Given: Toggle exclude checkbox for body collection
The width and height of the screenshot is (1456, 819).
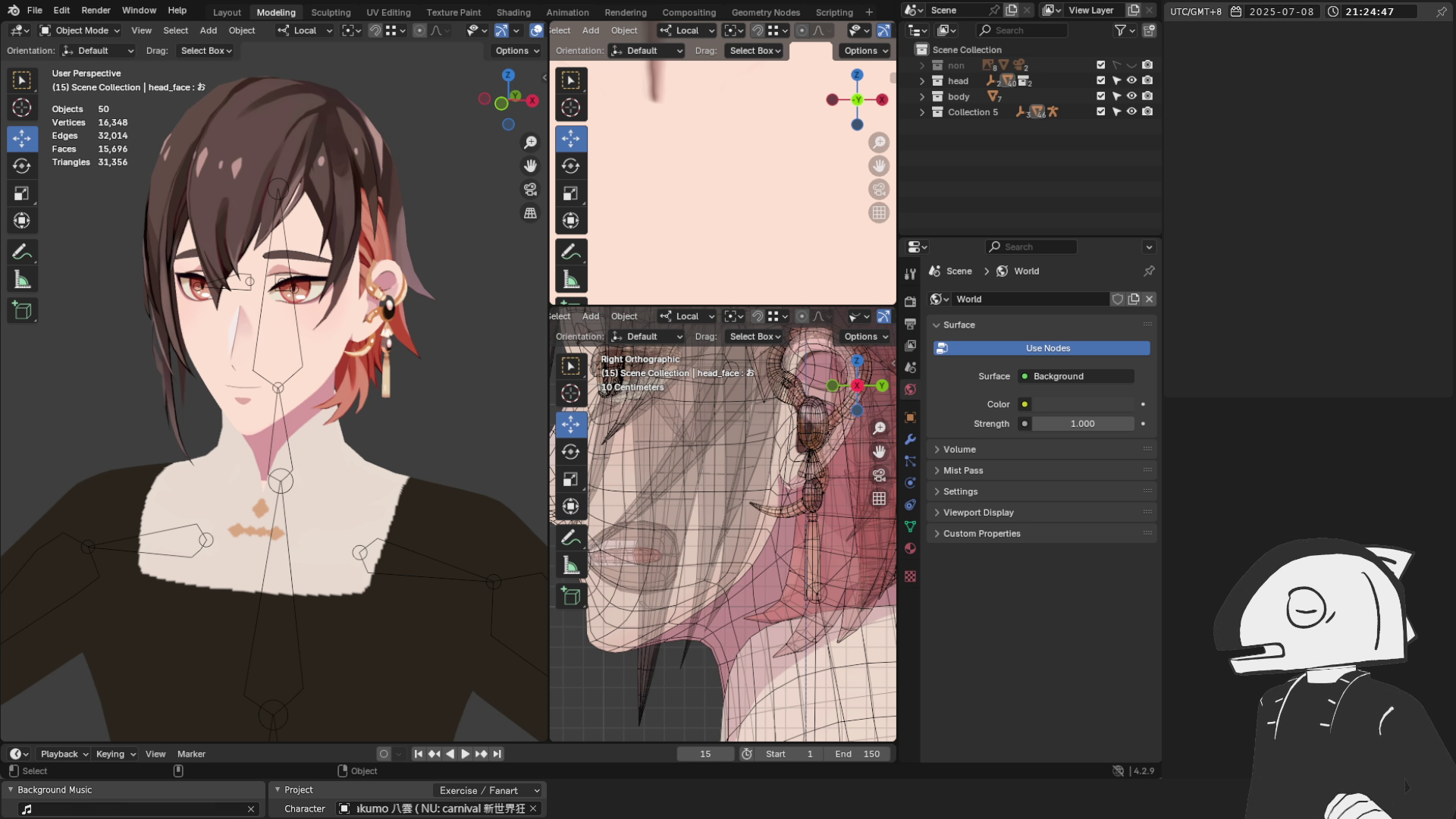Looking at the screenshot, I should [x=1101, y=96].
